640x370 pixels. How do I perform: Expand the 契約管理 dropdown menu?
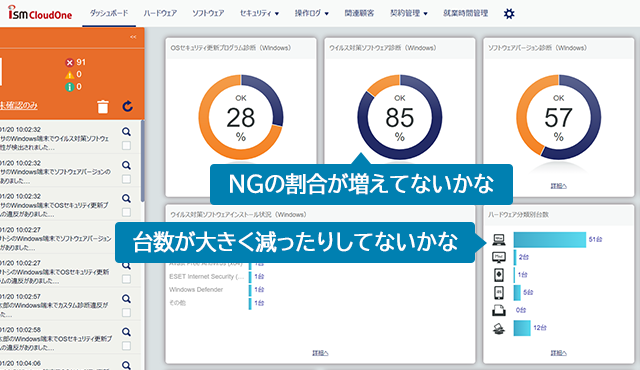tap(409, 13)
